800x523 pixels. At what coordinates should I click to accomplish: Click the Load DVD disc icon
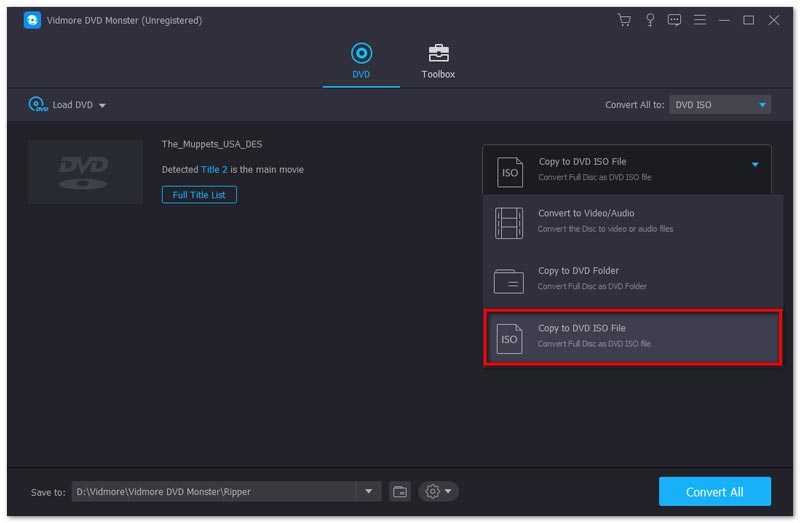[37, 104]
